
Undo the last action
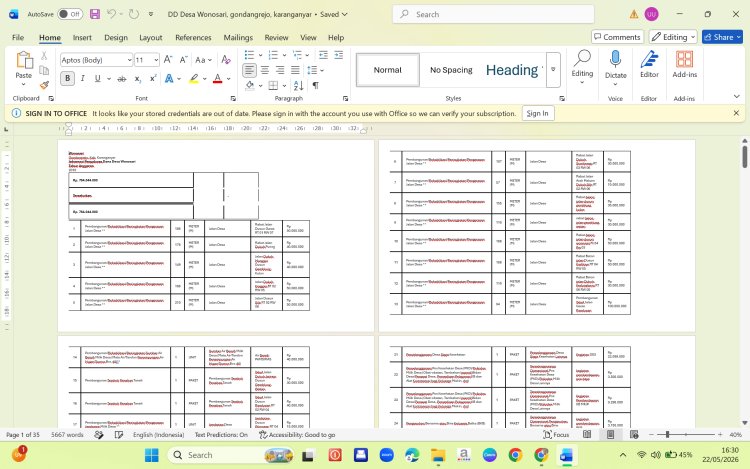pyautogui.click(x=111, y=14)
